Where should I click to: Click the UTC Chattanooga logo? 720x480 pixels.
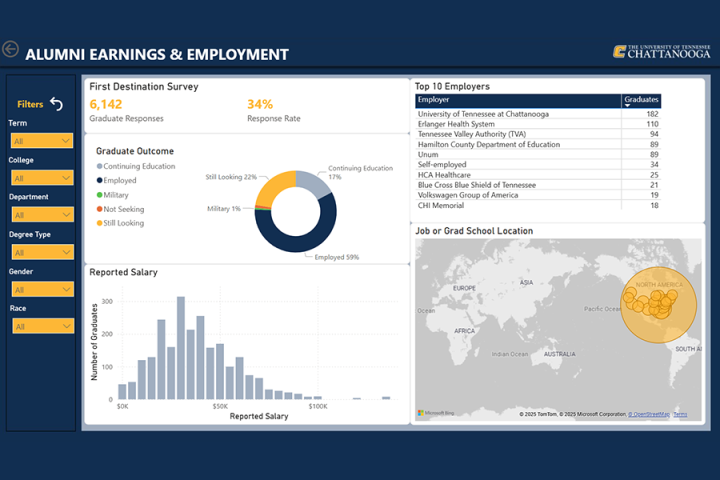(661, 52)
